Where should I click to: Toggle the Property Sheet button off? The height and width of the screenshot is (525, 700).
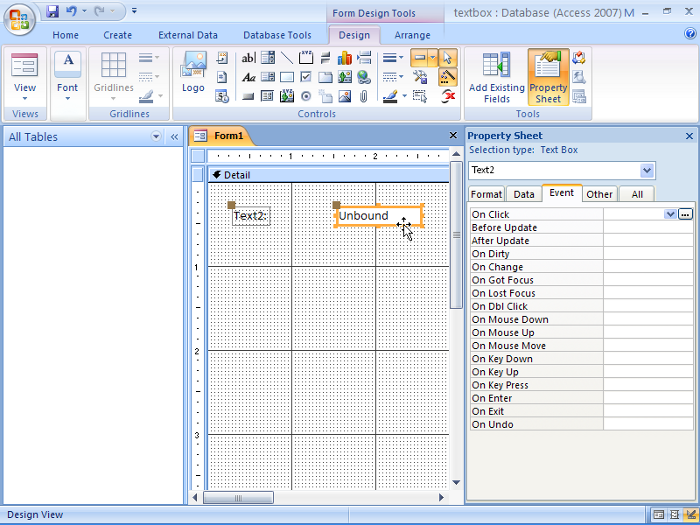coord(548,77)
